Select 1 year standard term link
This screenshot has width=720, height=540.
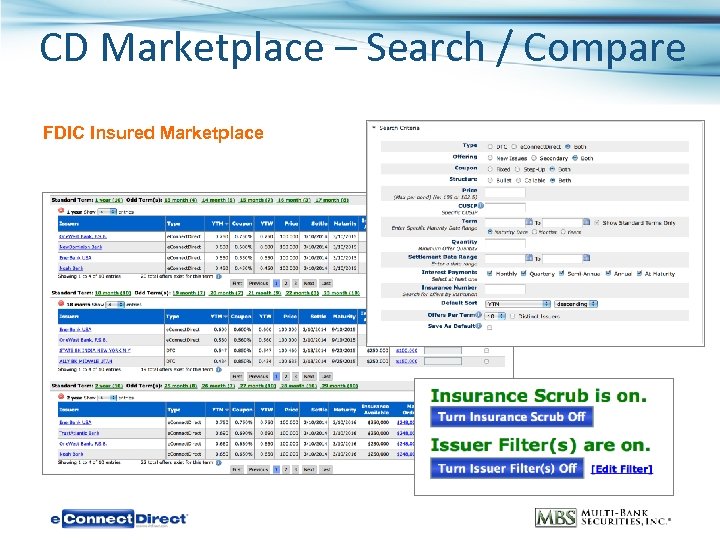point(109,200)
